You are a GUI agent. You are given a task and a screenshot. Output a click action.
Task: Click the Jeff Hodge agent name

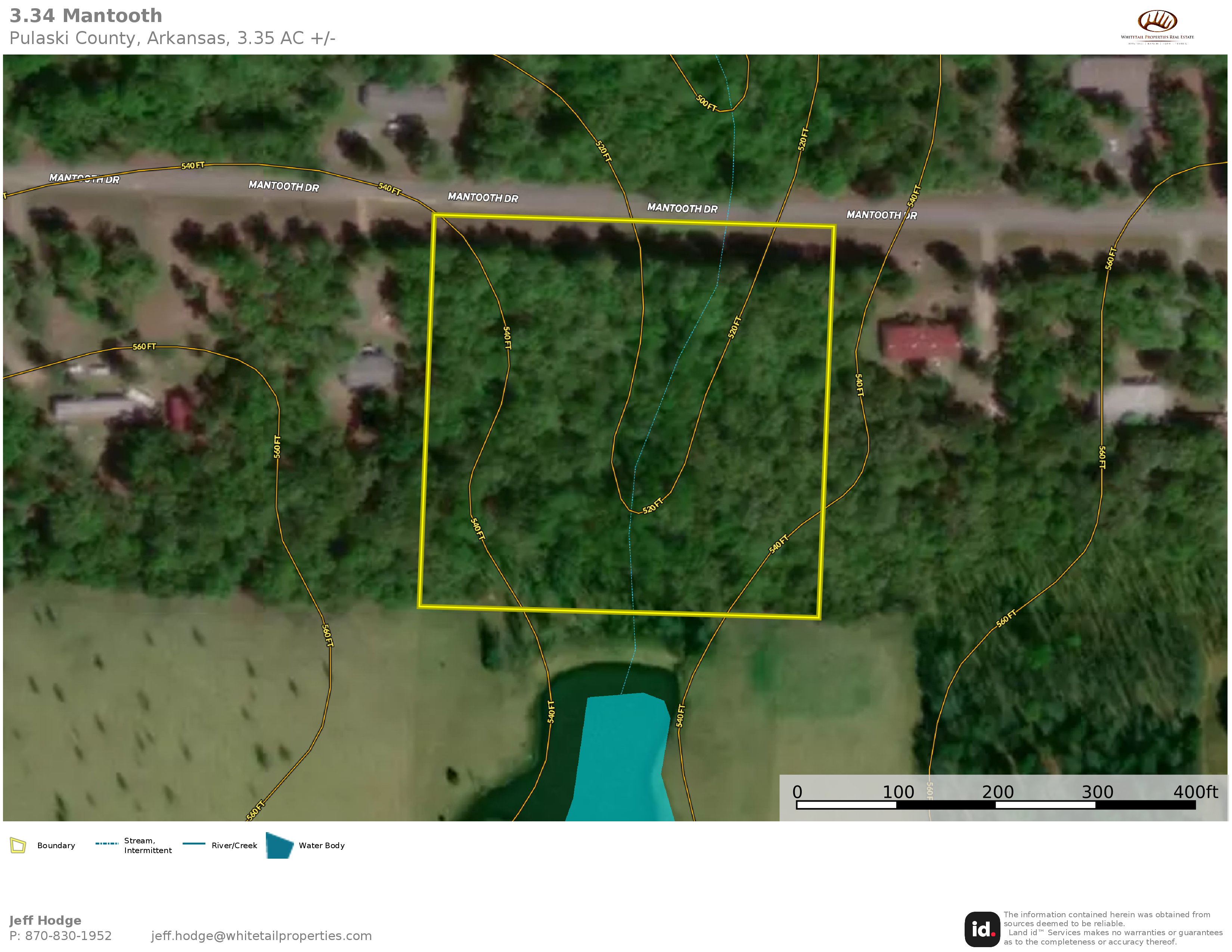45,920
